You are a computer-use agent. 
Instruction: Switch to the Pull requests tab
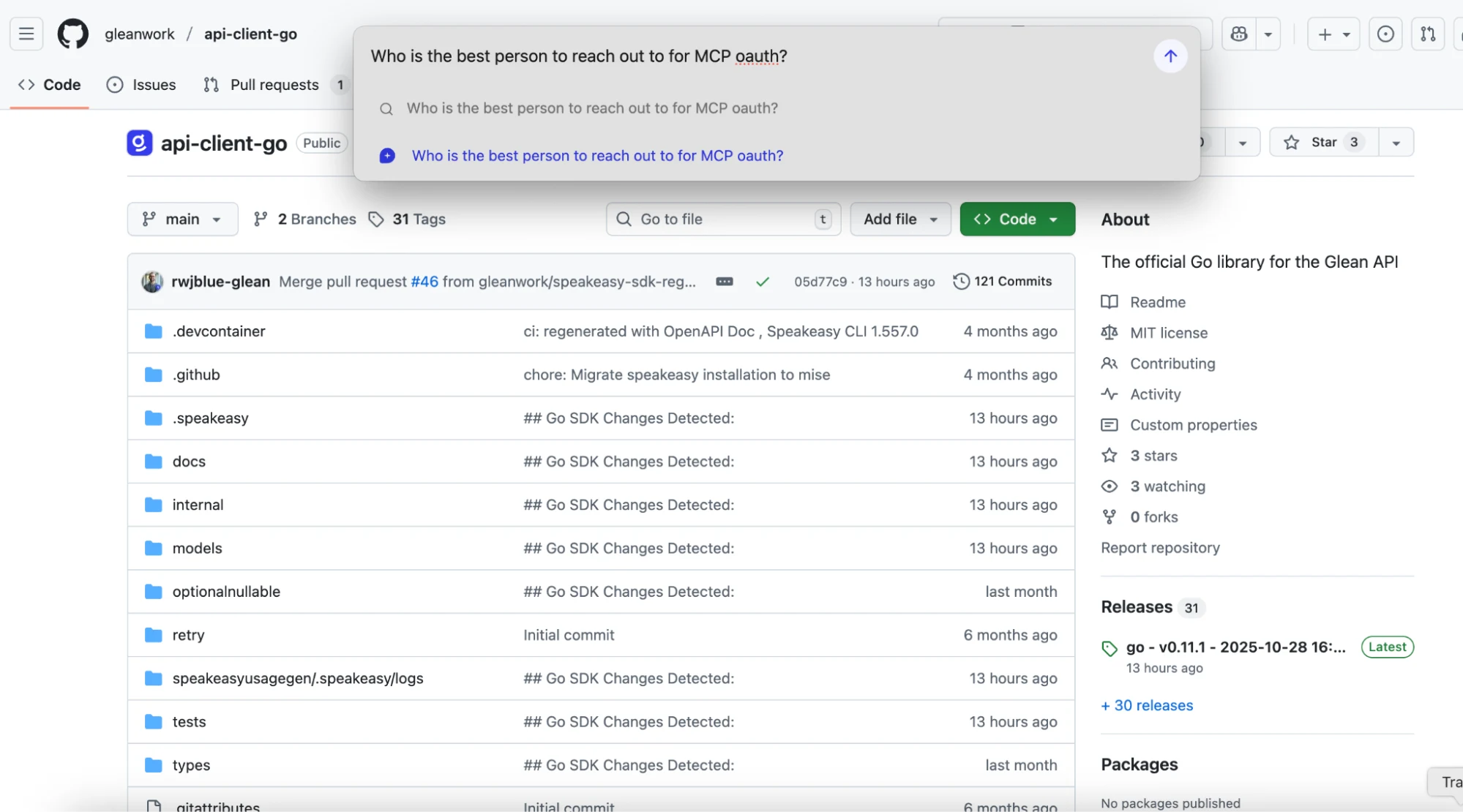click(274, 85)
